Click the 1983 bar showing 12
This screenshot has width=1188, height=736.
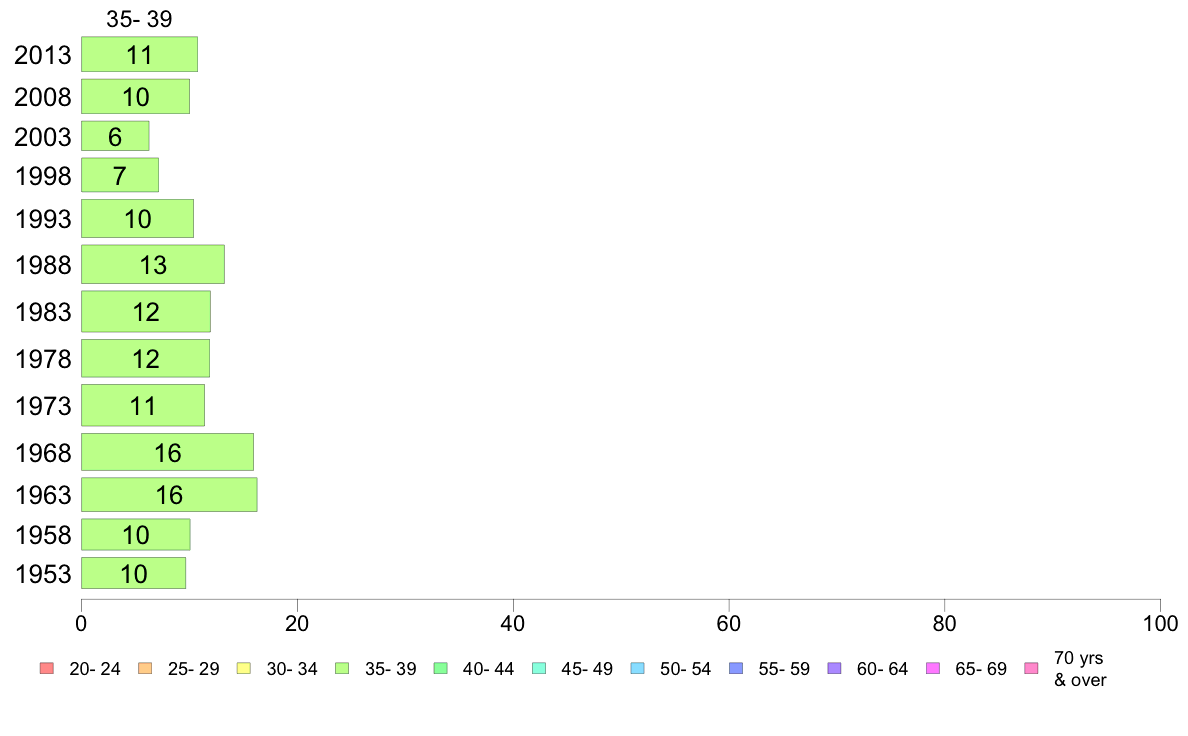pos(146,312)
